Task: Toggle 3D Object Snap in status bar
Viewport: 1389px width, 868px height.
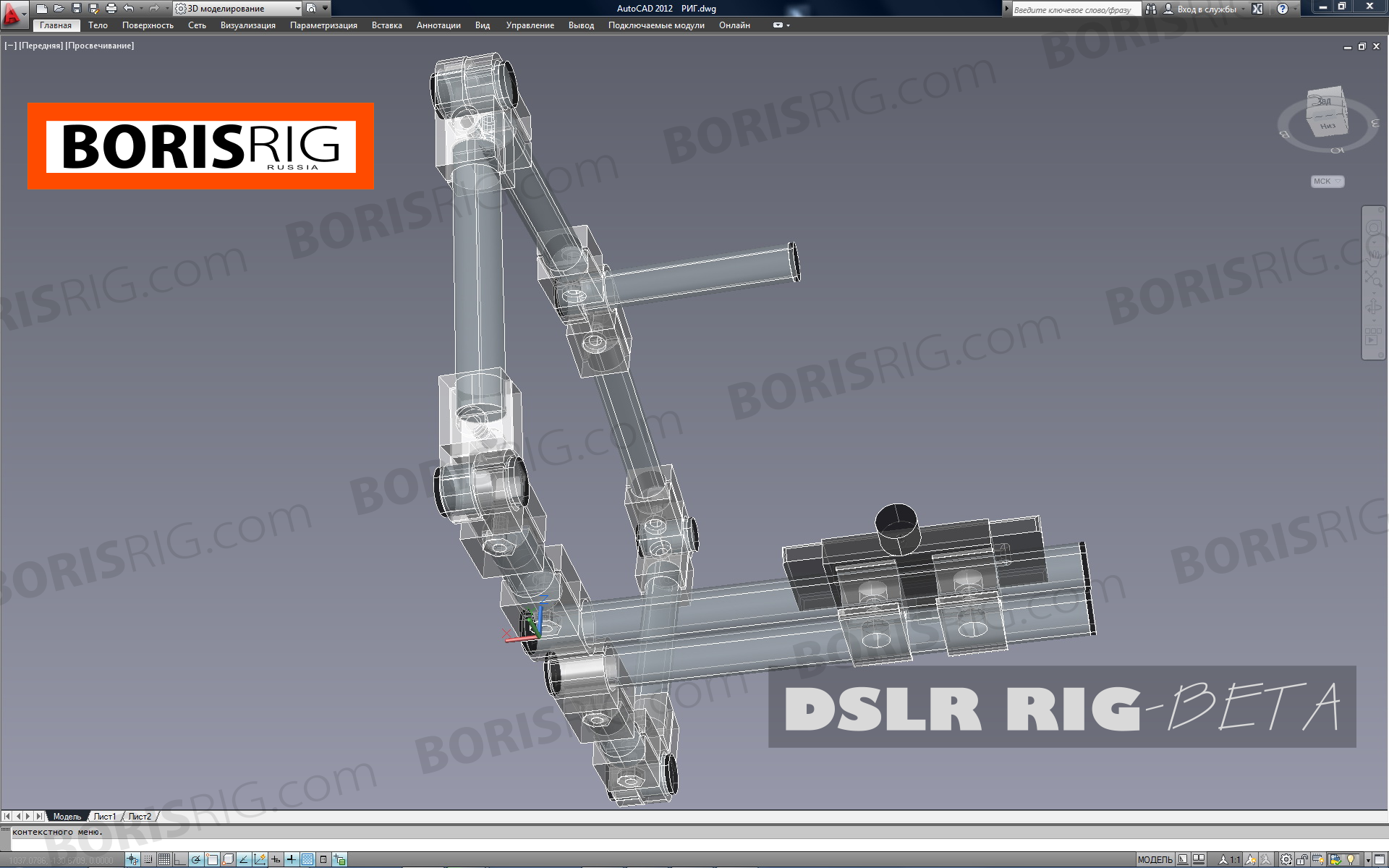Action: pos(228,859)
